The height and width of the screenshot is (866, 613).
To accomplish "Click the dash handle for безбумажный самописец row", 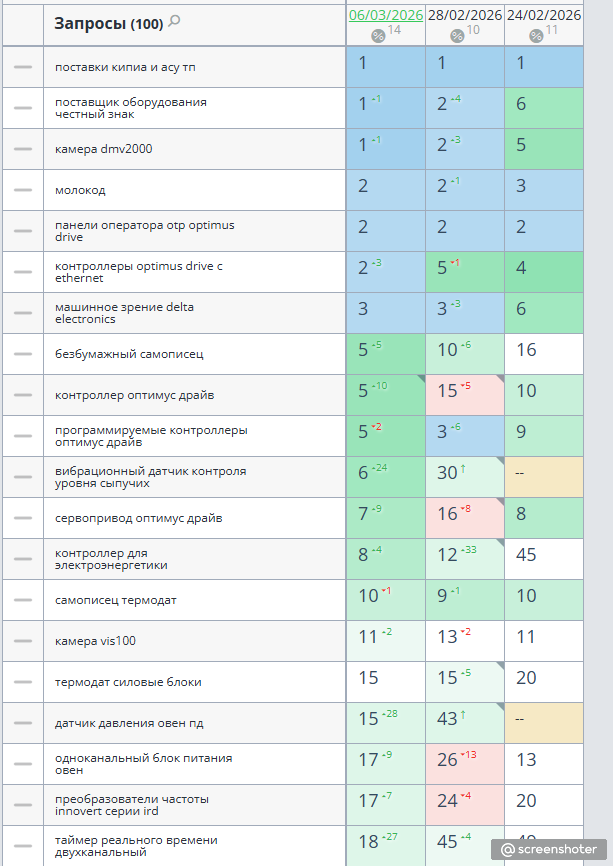I will pos(23,354).
